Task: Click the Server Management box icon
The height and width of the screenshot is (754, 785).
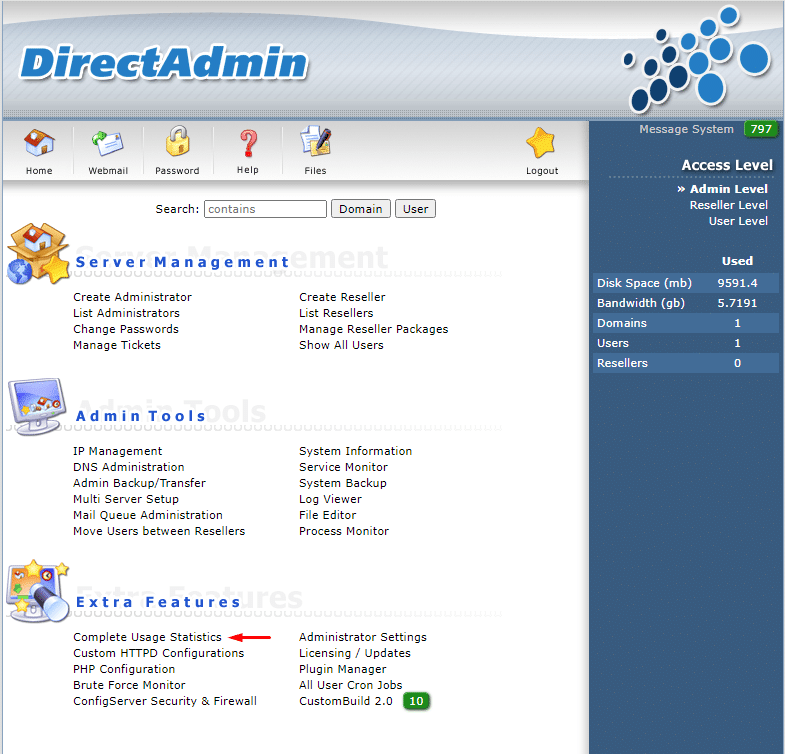Action: 38,254
